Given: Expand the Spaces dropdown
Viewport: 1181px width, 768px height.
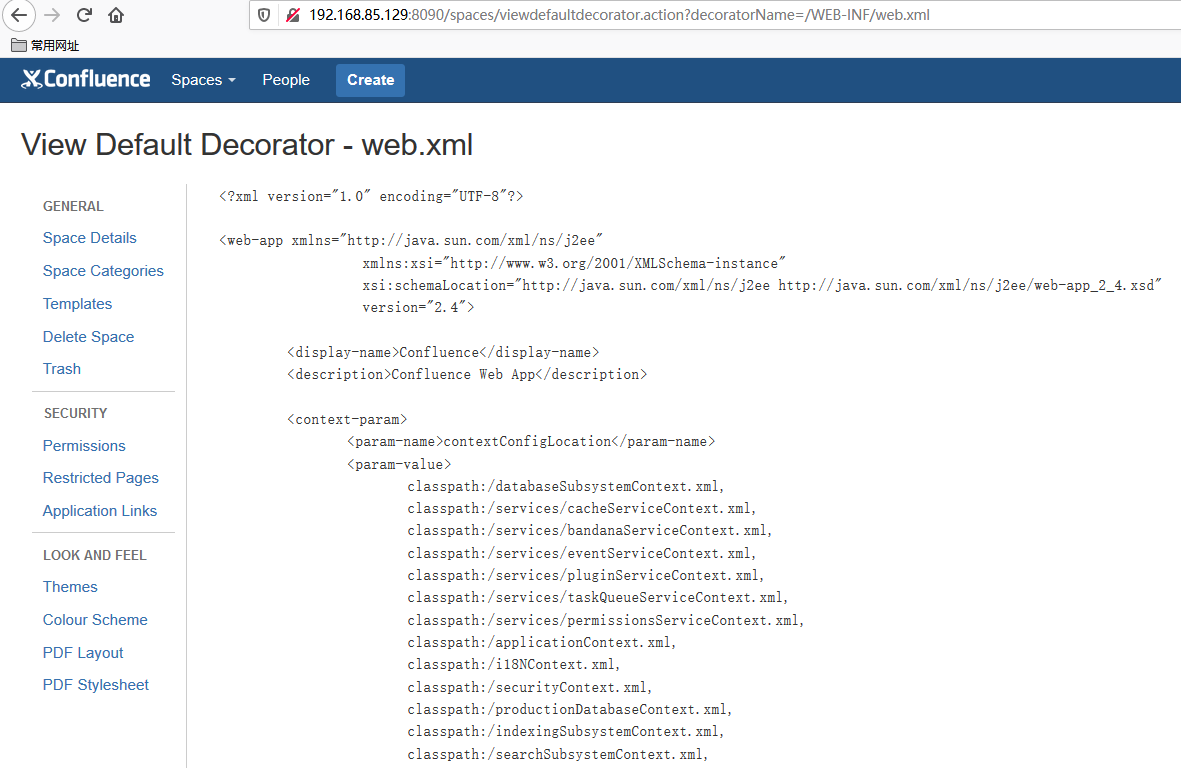Looking at the screenshot, I should (203, 79).
